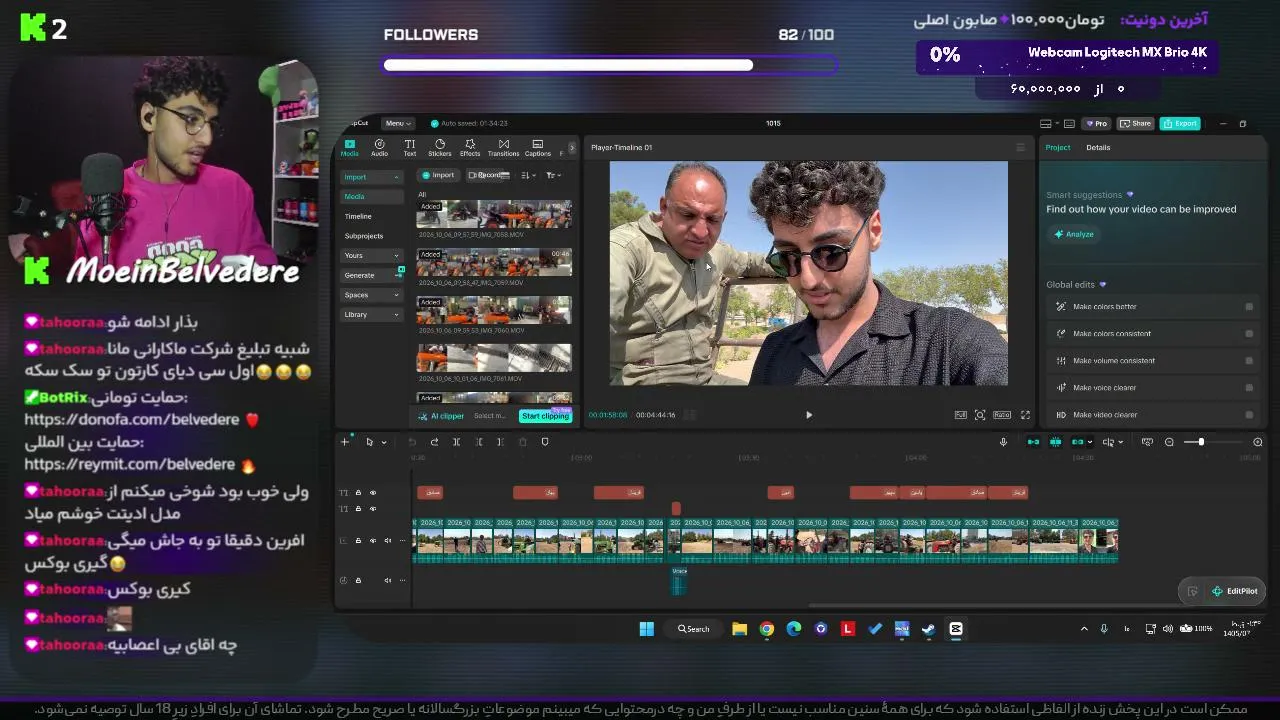
Task: Check the Make volume consistent checkbox
Action: click(x=1249, y=361)
